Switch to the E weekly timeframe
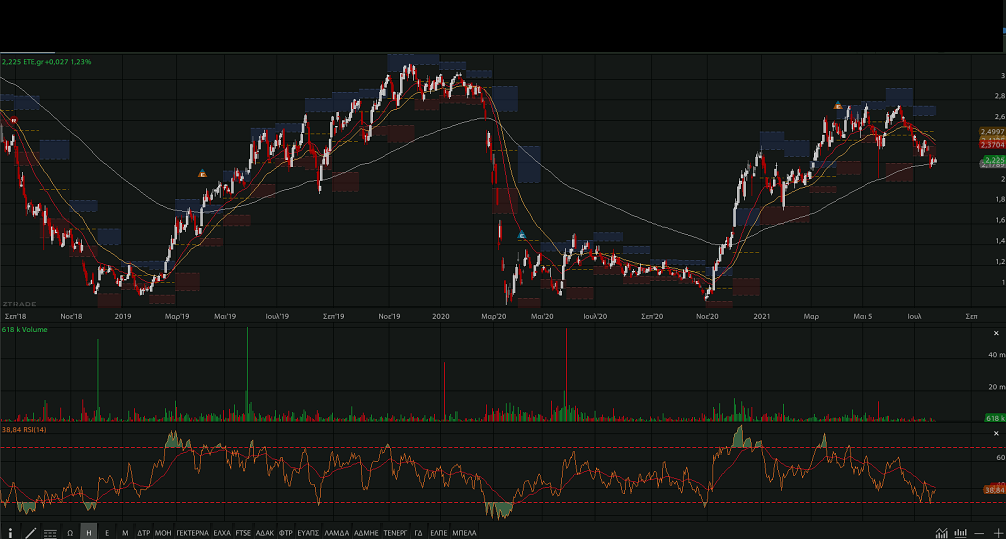 pos(107,533)
